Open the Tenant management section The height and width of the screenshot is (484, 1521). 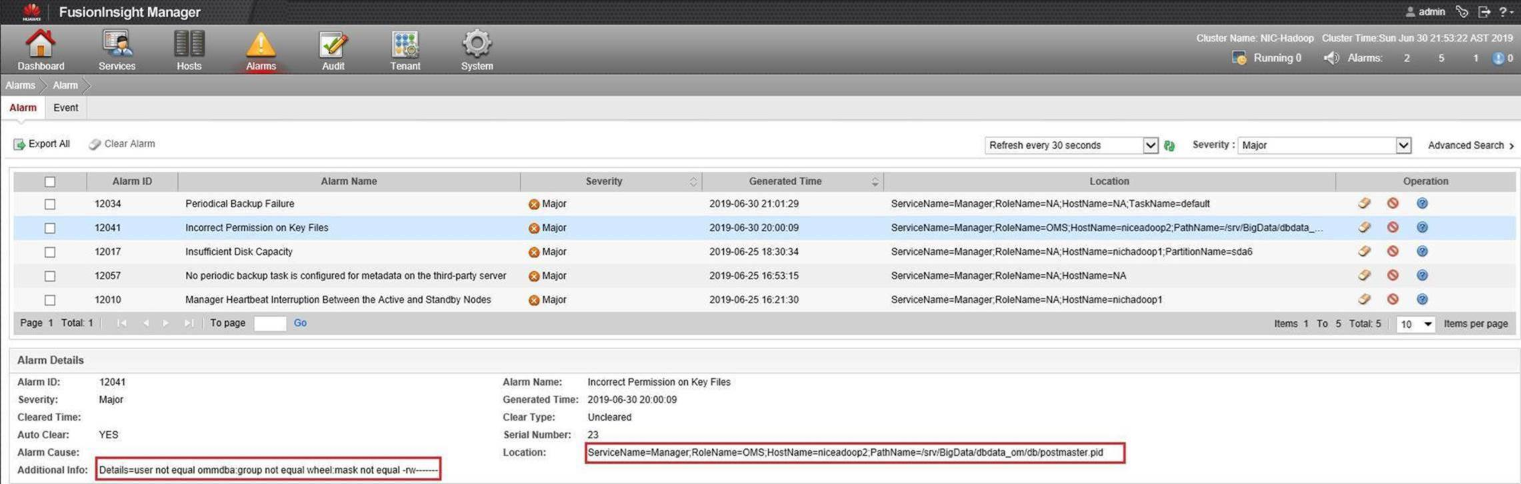pos(405,49)
